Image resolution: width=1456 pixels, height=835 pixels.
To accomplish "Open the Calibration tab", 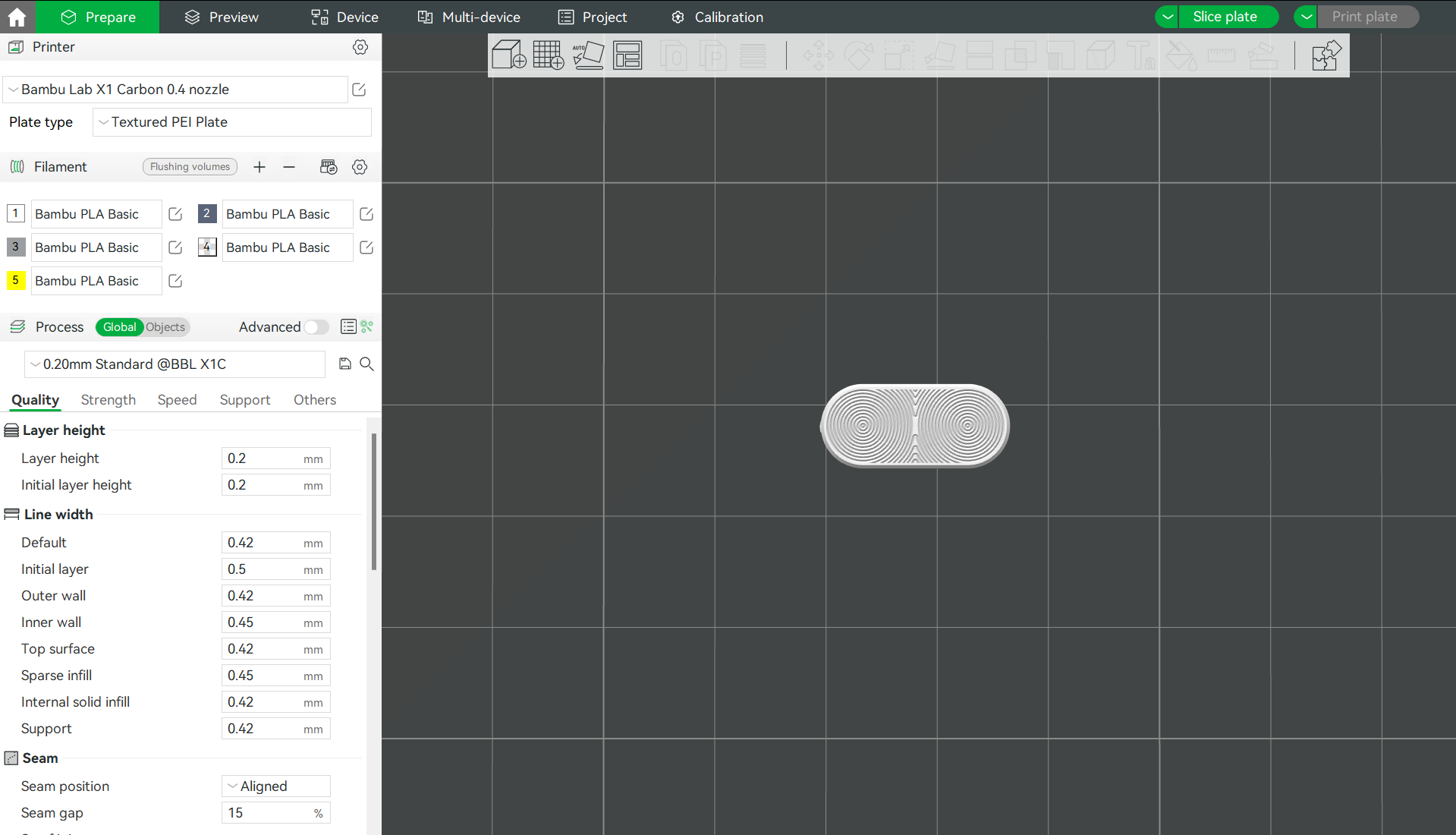I will (x=717, y=17).
